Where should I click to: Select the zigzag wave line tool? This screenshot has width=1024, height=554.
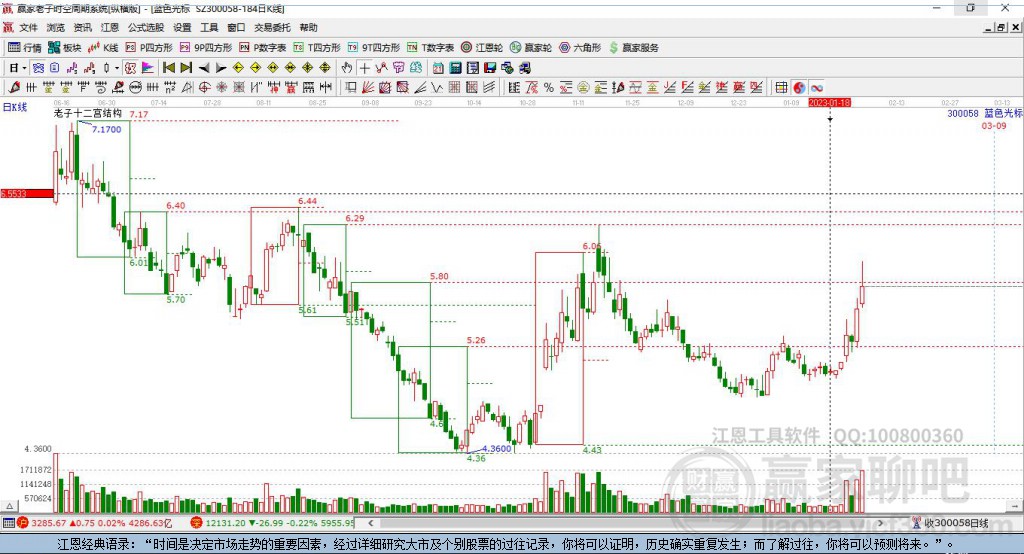tap(437, 88)
